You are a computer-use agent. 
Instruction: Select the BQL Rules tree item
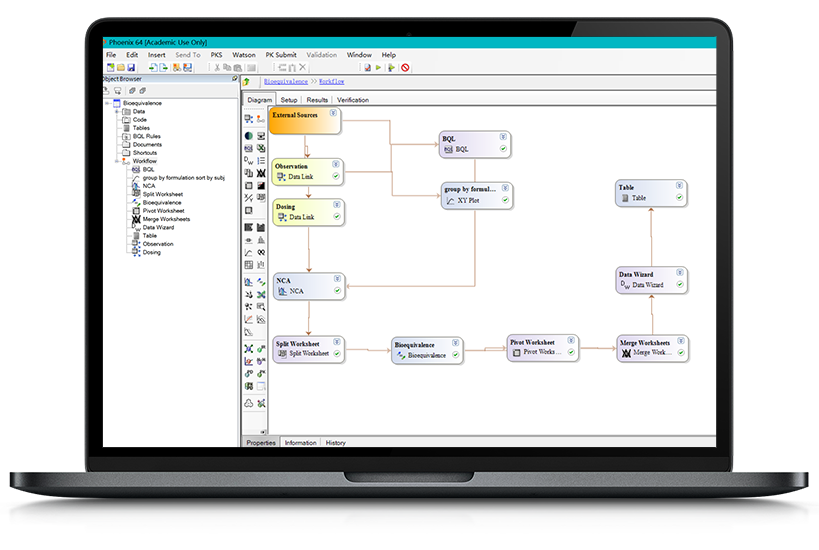point(146,136)
